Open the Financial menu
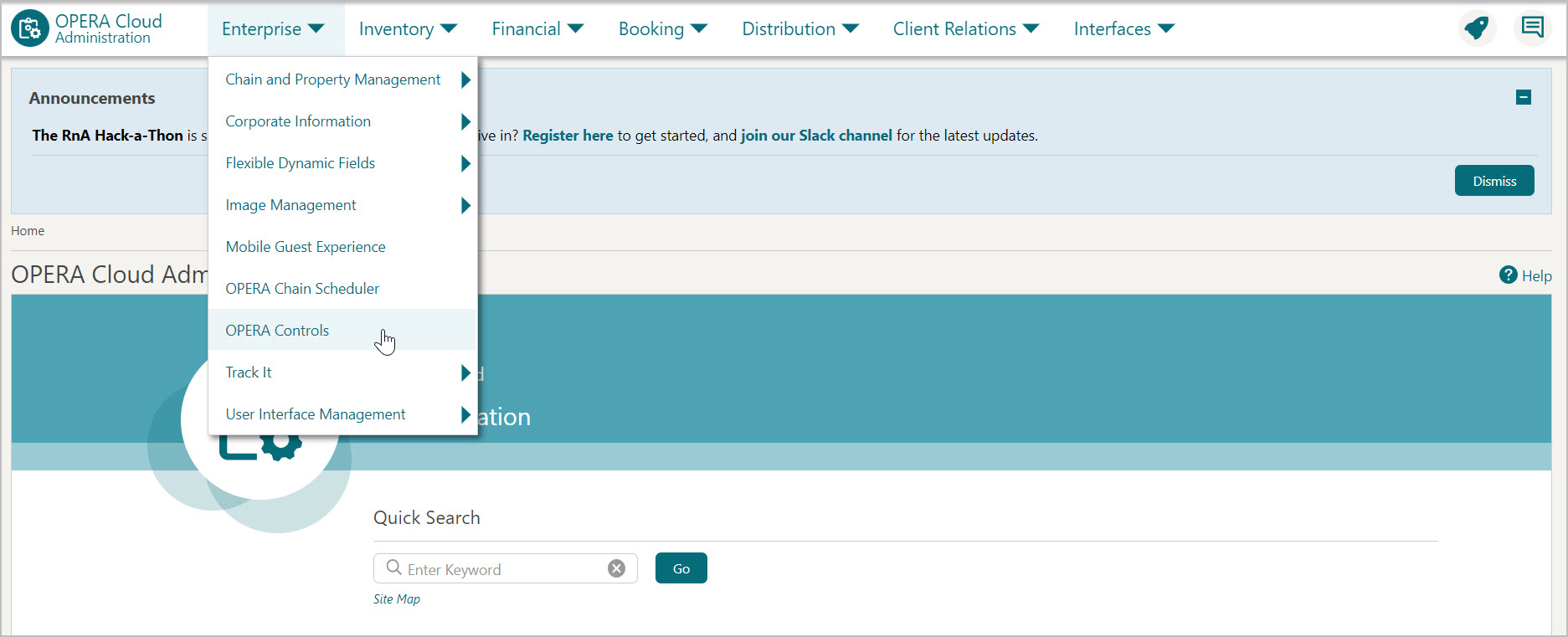 (x=537, y=28)
